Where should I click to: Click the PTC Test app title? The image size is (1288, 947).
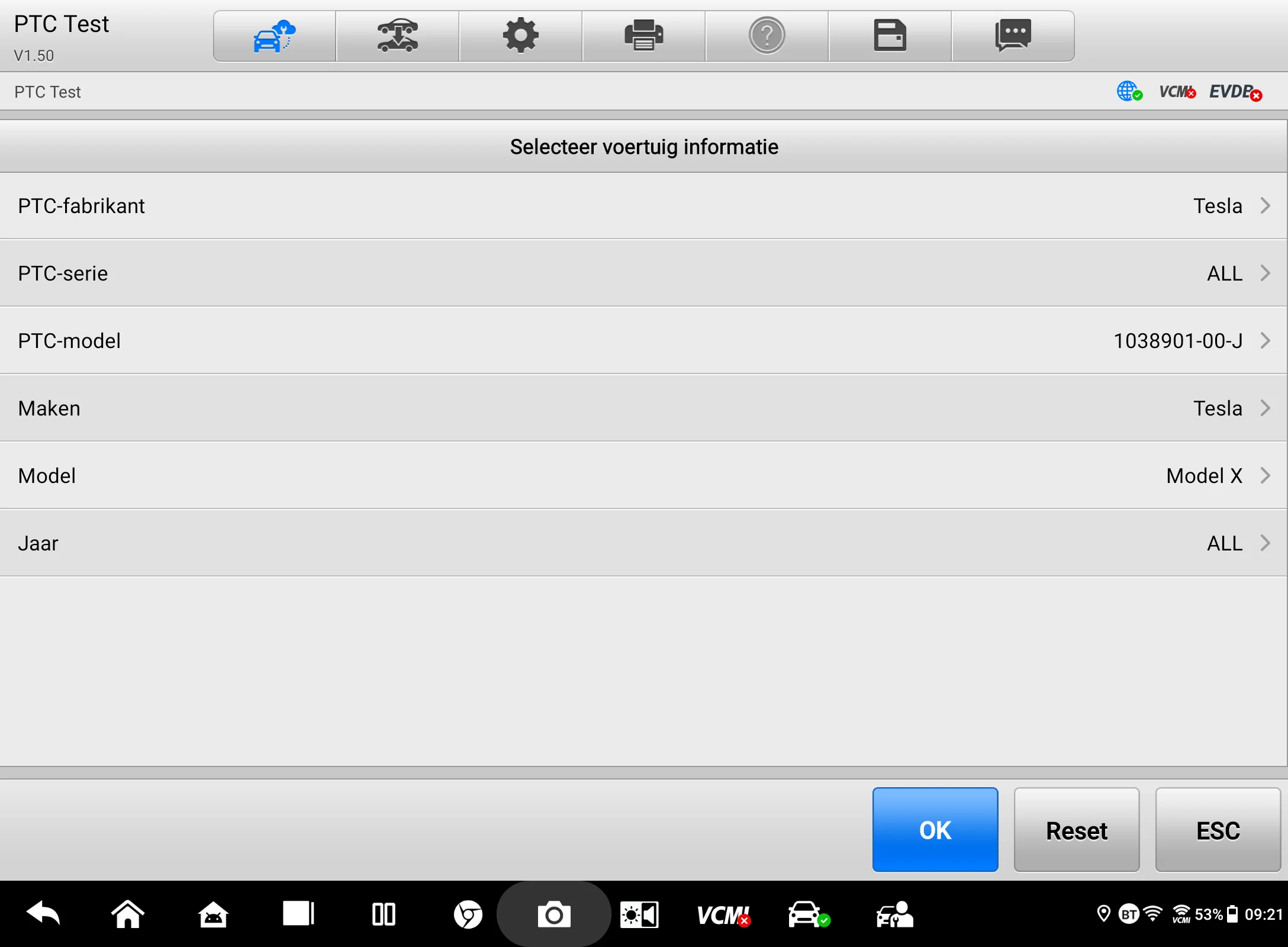(62, 24)
